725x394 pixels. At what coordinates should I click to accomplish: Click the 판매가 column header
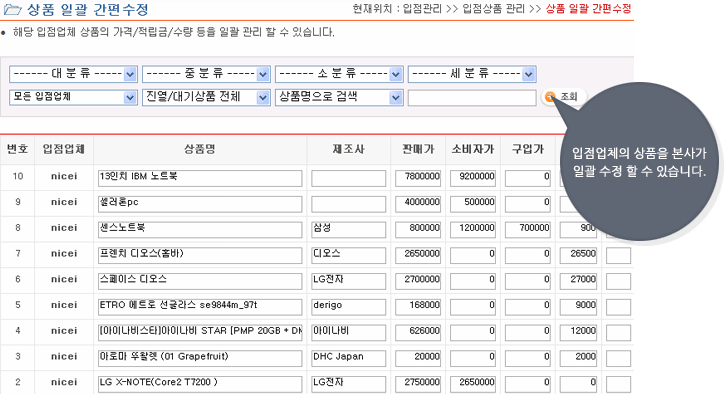[418, 149]
